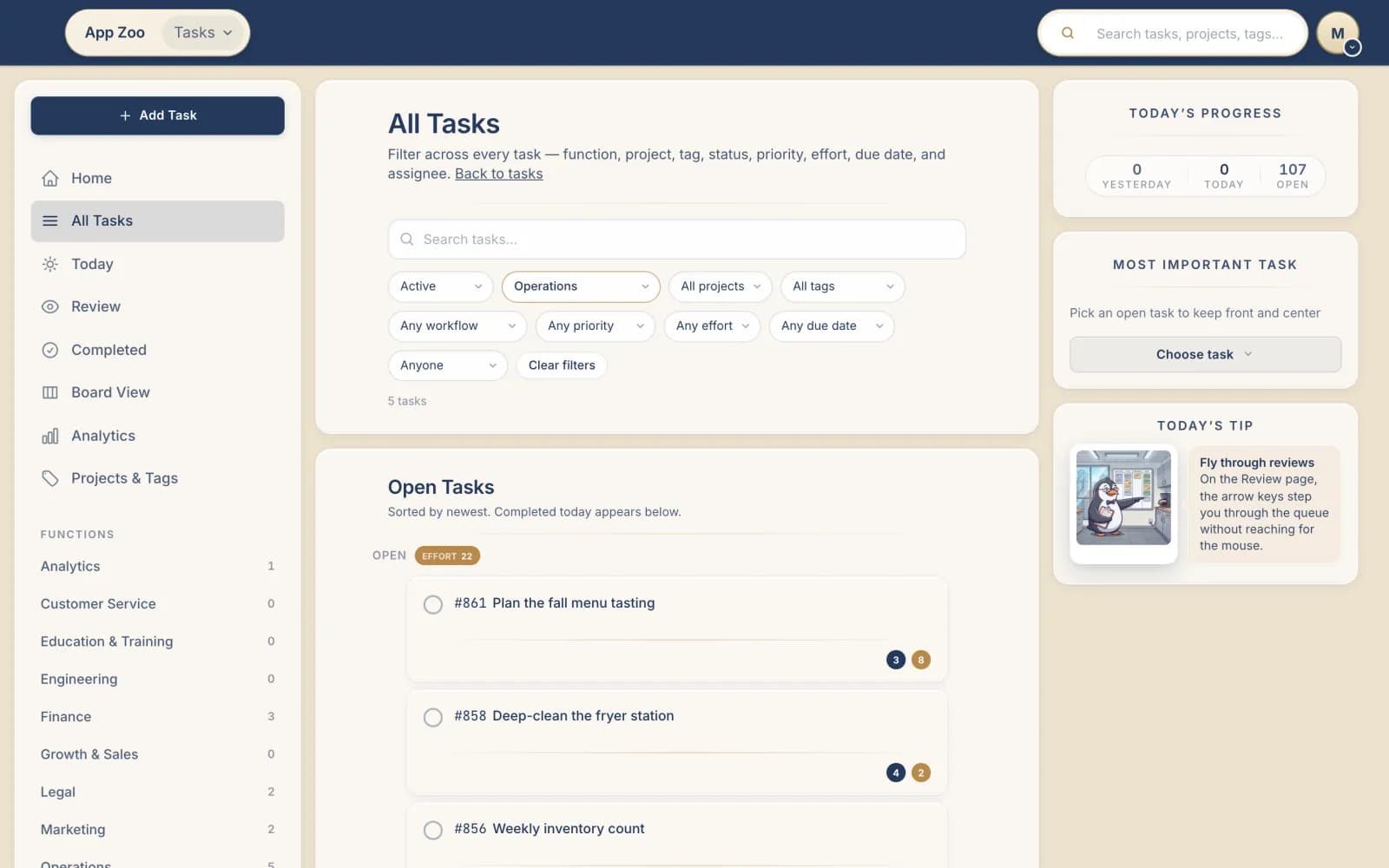Mark task #861 fall menu tasting complete
Image resolution: width=1389 pixels, height=868 pixels.
click(x=433, y=604)
